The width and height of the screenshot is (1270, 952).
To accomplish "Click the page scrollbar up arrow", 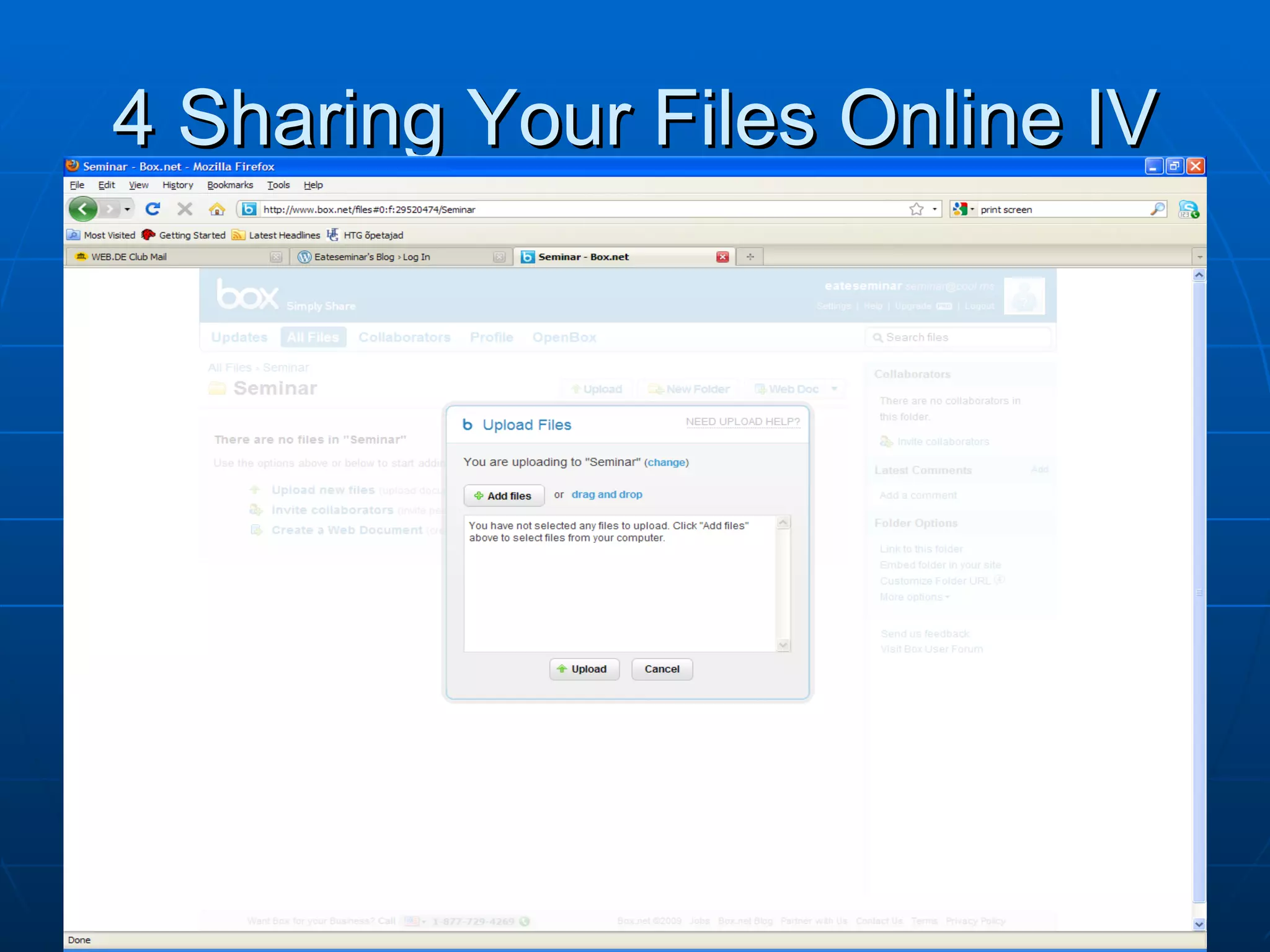I will click(1199, 275).
